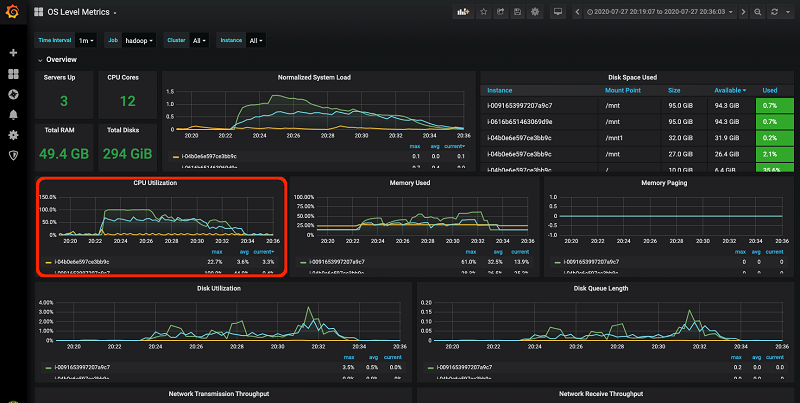Click the Create plus icon in sidebar

[x=14, y=53]
